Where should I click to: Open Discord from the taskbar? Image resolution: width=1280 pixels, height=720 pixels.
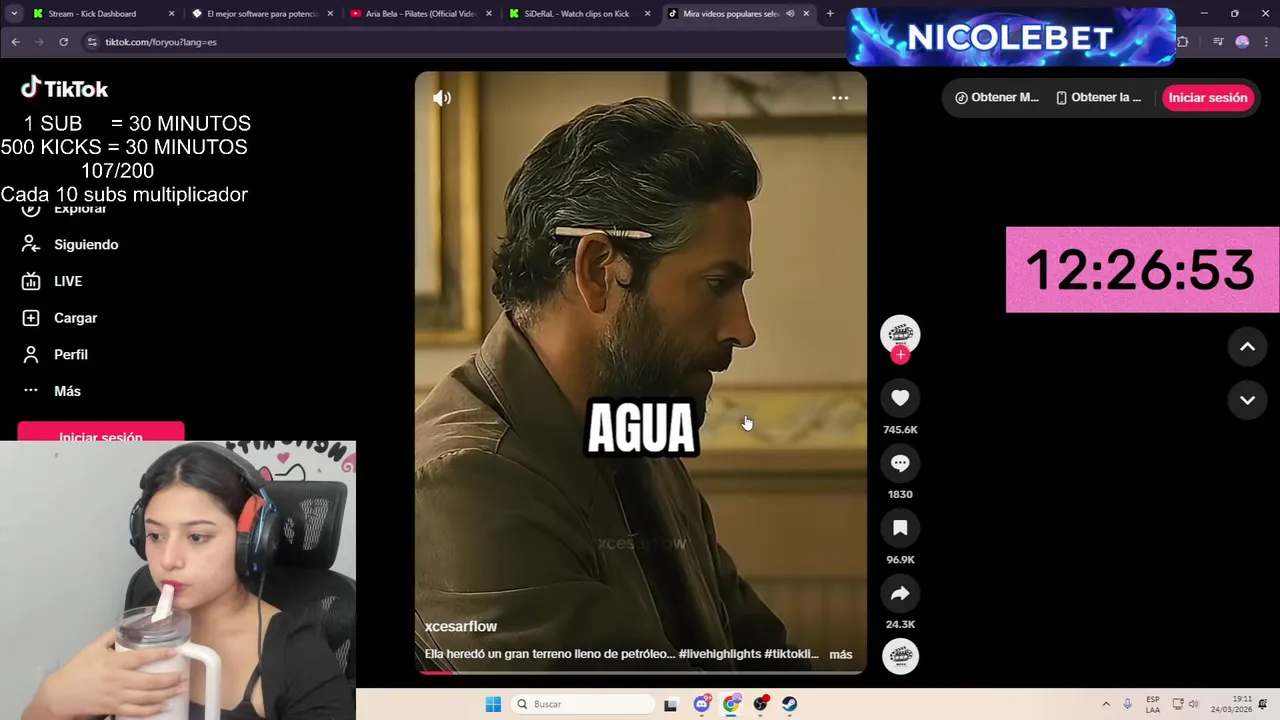point(701,704)
